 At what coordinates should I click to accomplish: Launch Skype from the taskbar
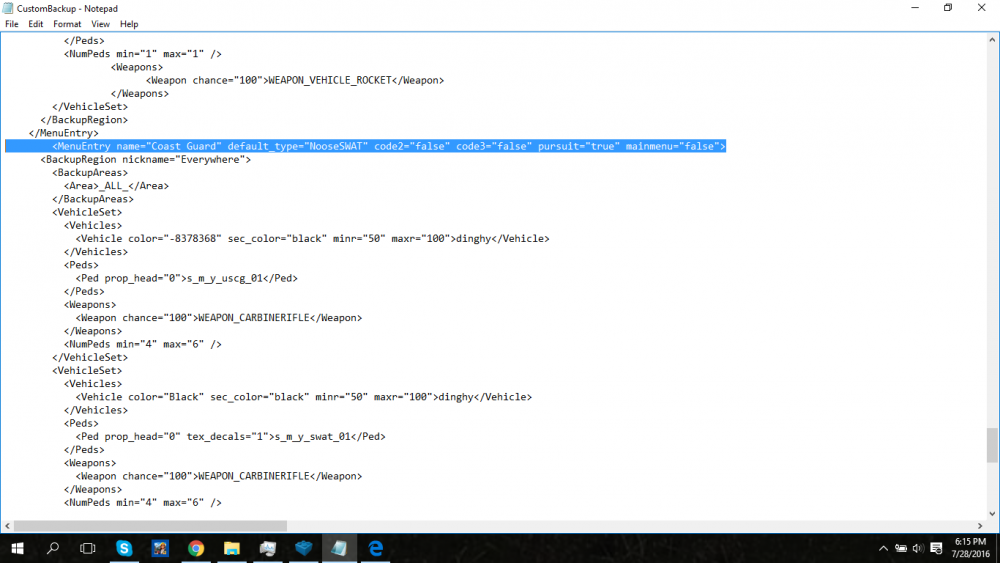pyautogui.click(x=124, y=548)
